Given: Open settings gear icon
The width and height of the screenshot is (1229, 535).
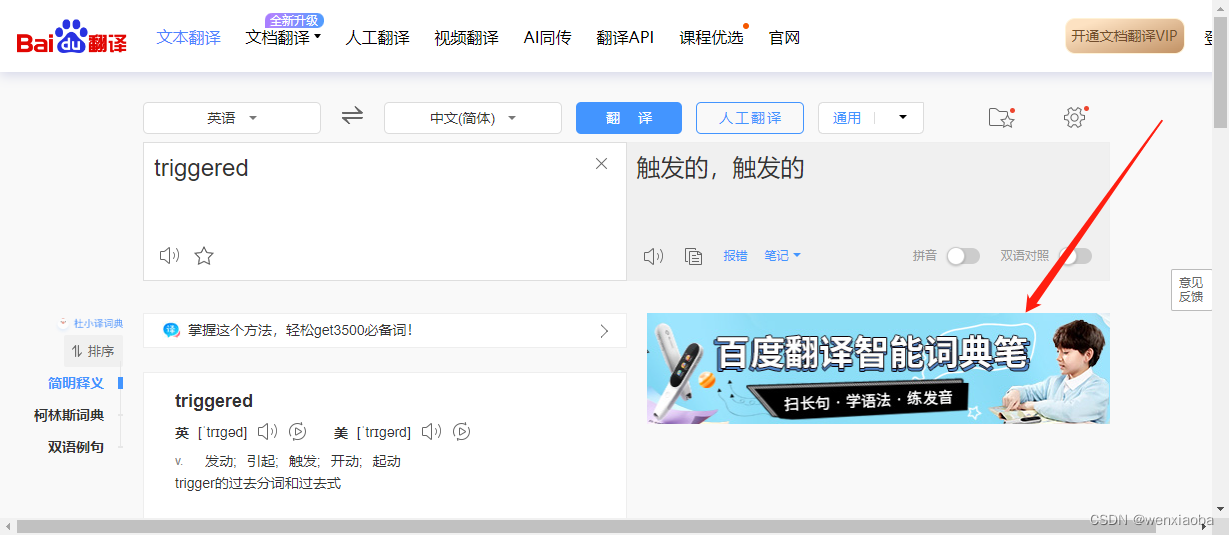Looking at the screenshot, I should pyautogui.click(x=1075, y=117).
